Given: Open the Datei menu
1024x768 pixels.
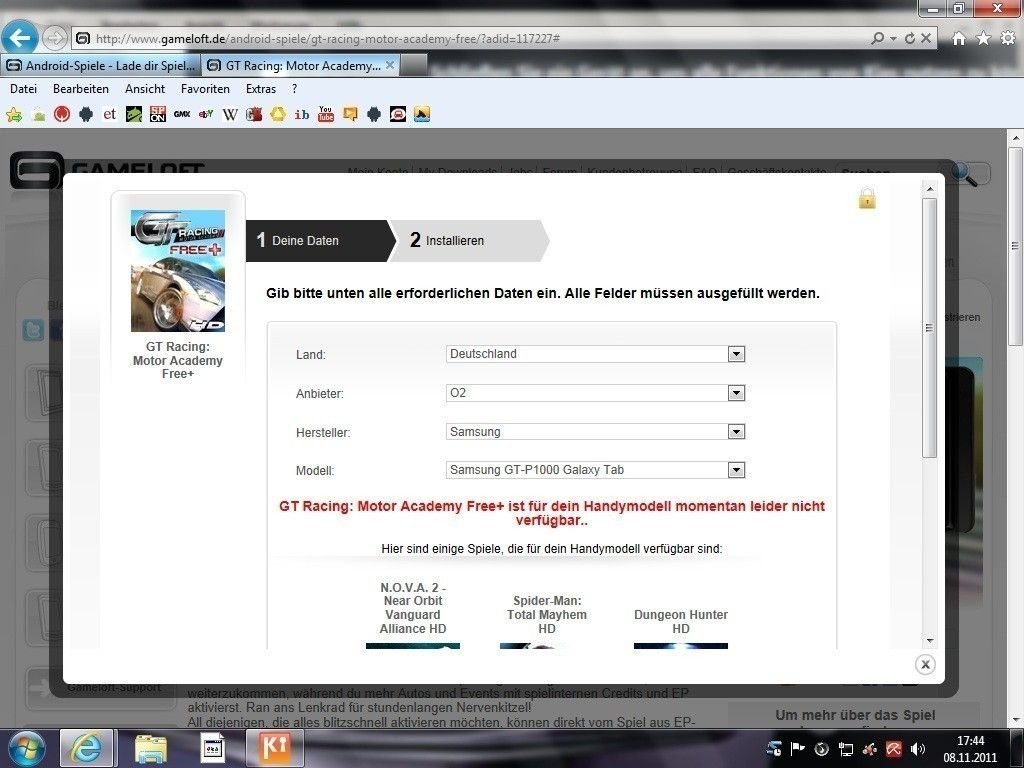Looking at the screenshot, I should [x=24, y=89].
